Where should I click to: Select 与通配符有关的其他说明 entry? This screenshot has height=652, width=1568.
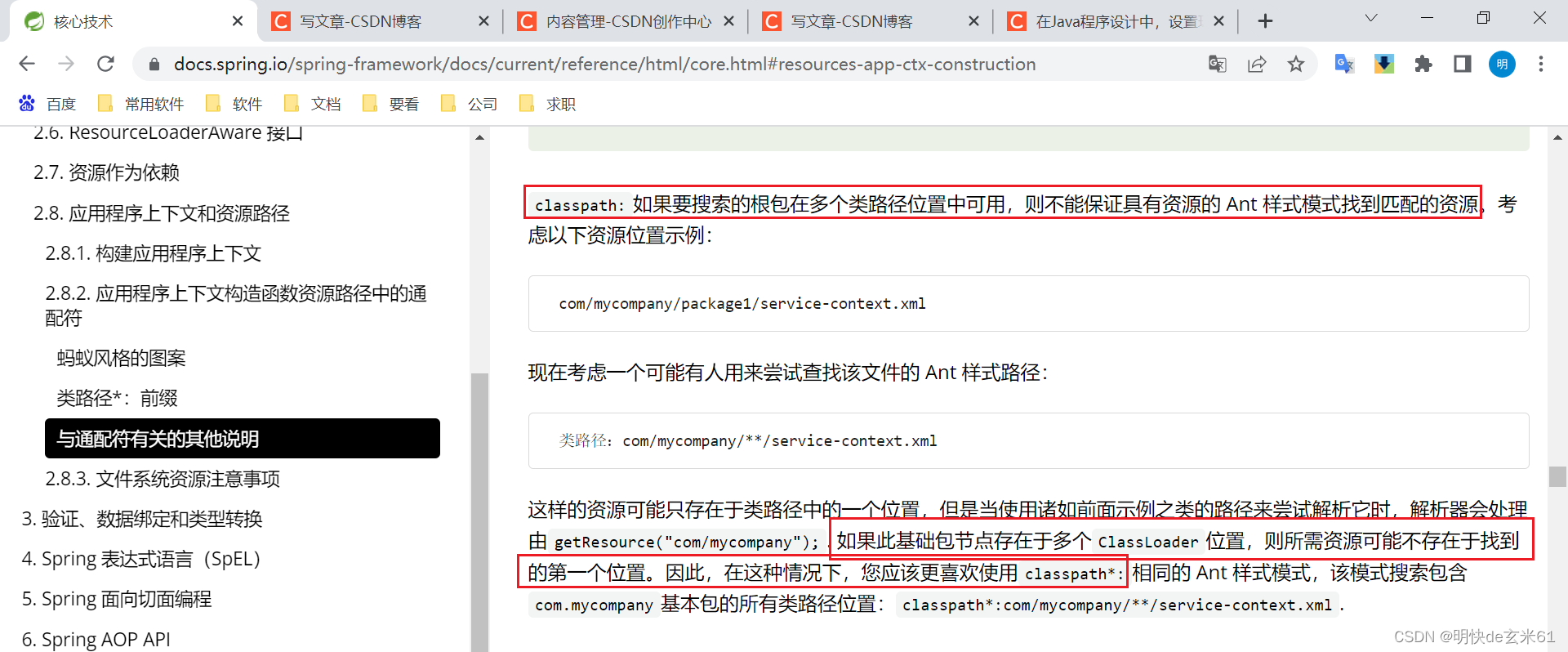pyautogui.click(x=243, y=439)
